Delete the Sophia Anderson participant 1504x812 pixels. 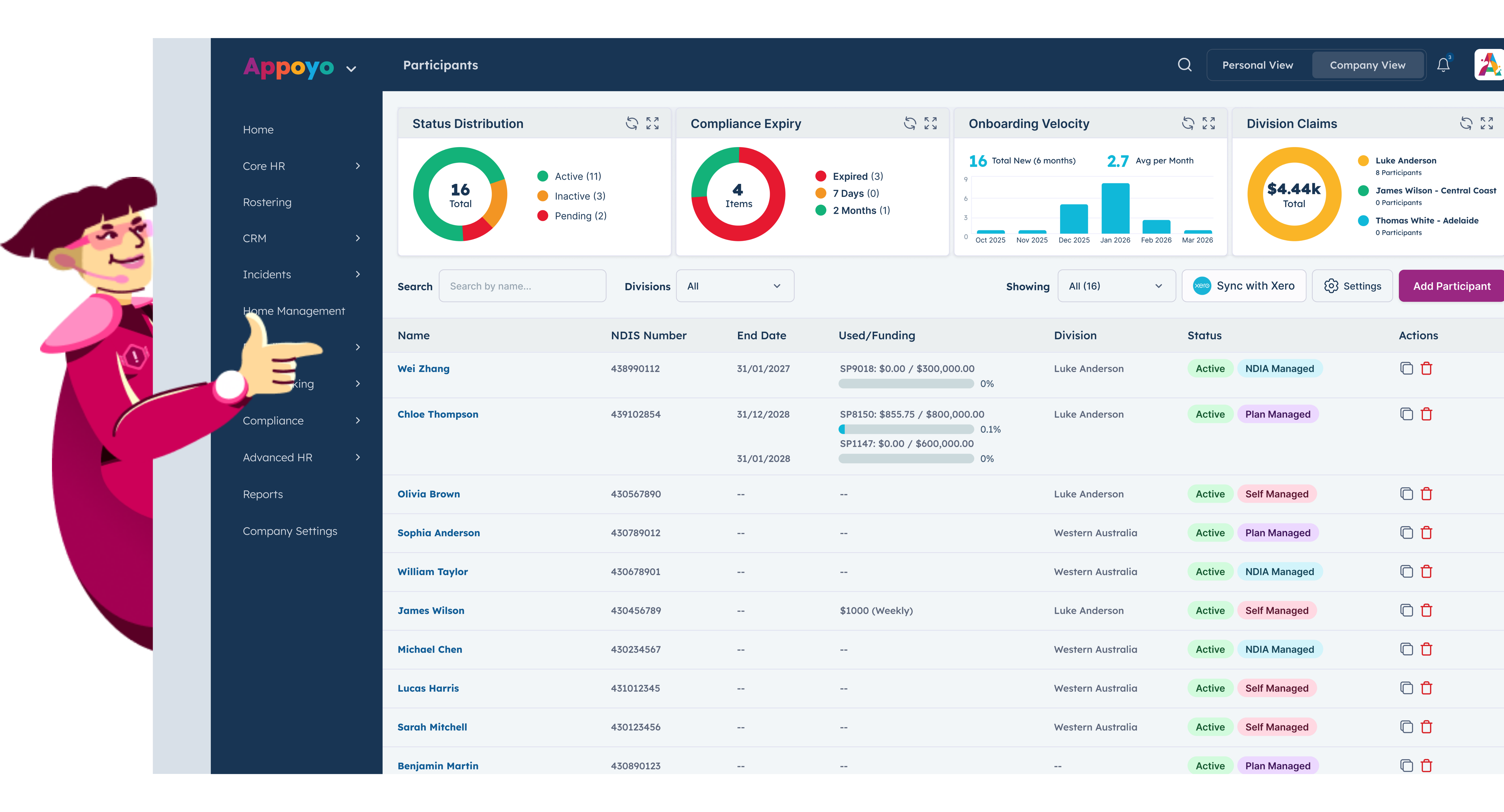(x=1426, y=532)
